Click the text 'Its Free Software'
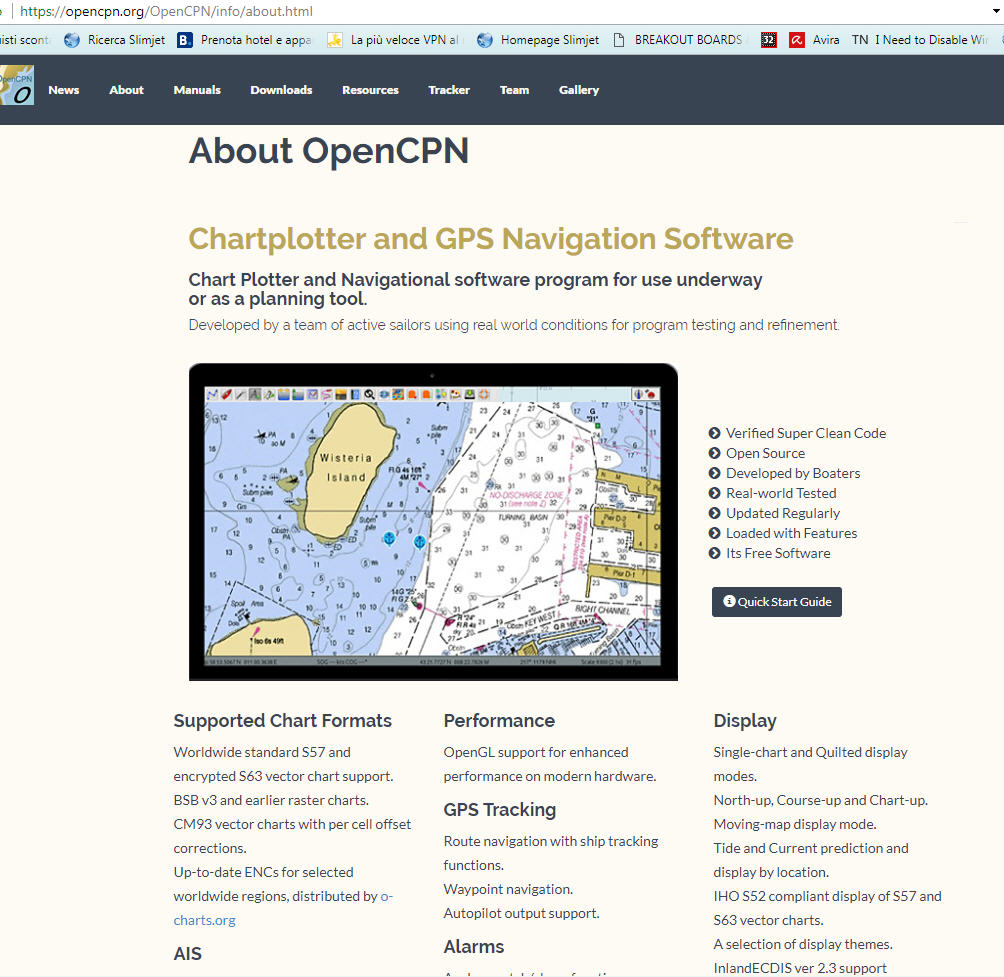Screen dimensions: 1004x977 778,553
